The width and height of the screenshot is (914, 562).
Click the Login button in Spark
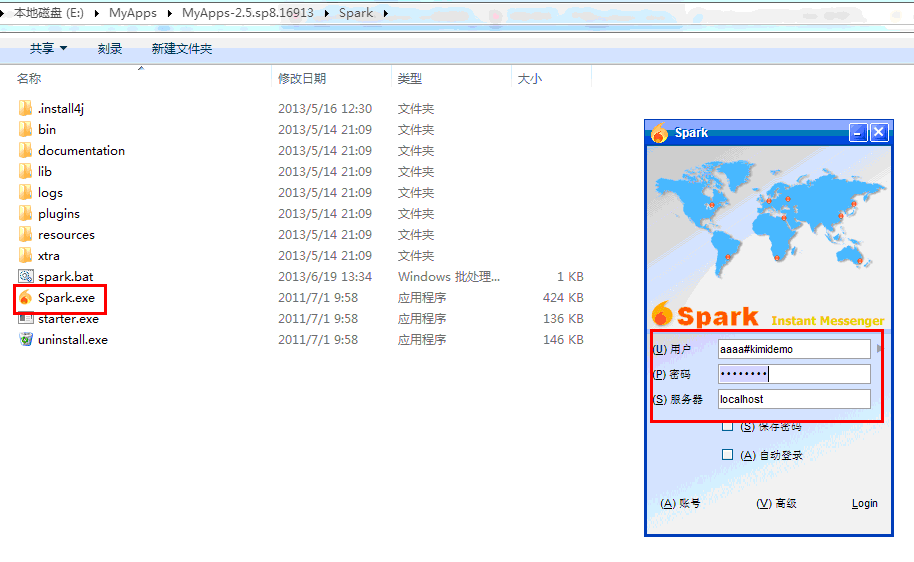click(864, 503)
